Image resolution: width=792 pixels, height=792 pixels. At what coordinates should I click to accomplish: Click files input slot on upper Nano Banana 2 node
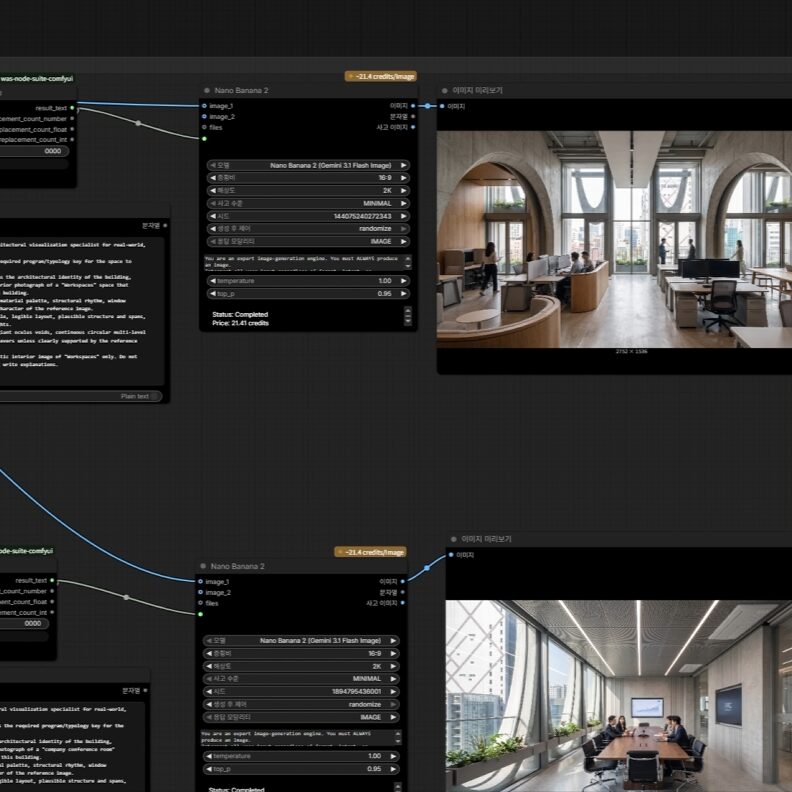point(204,127)
